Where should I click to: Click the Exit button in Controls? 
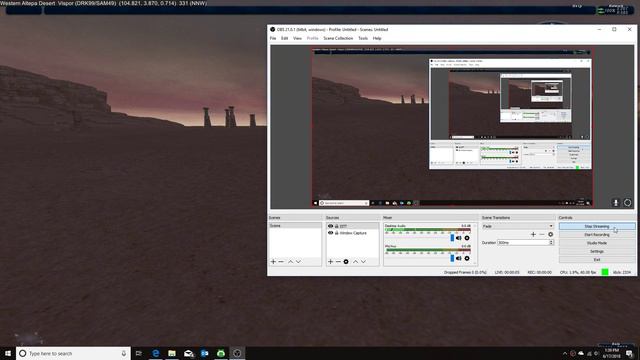597,260
